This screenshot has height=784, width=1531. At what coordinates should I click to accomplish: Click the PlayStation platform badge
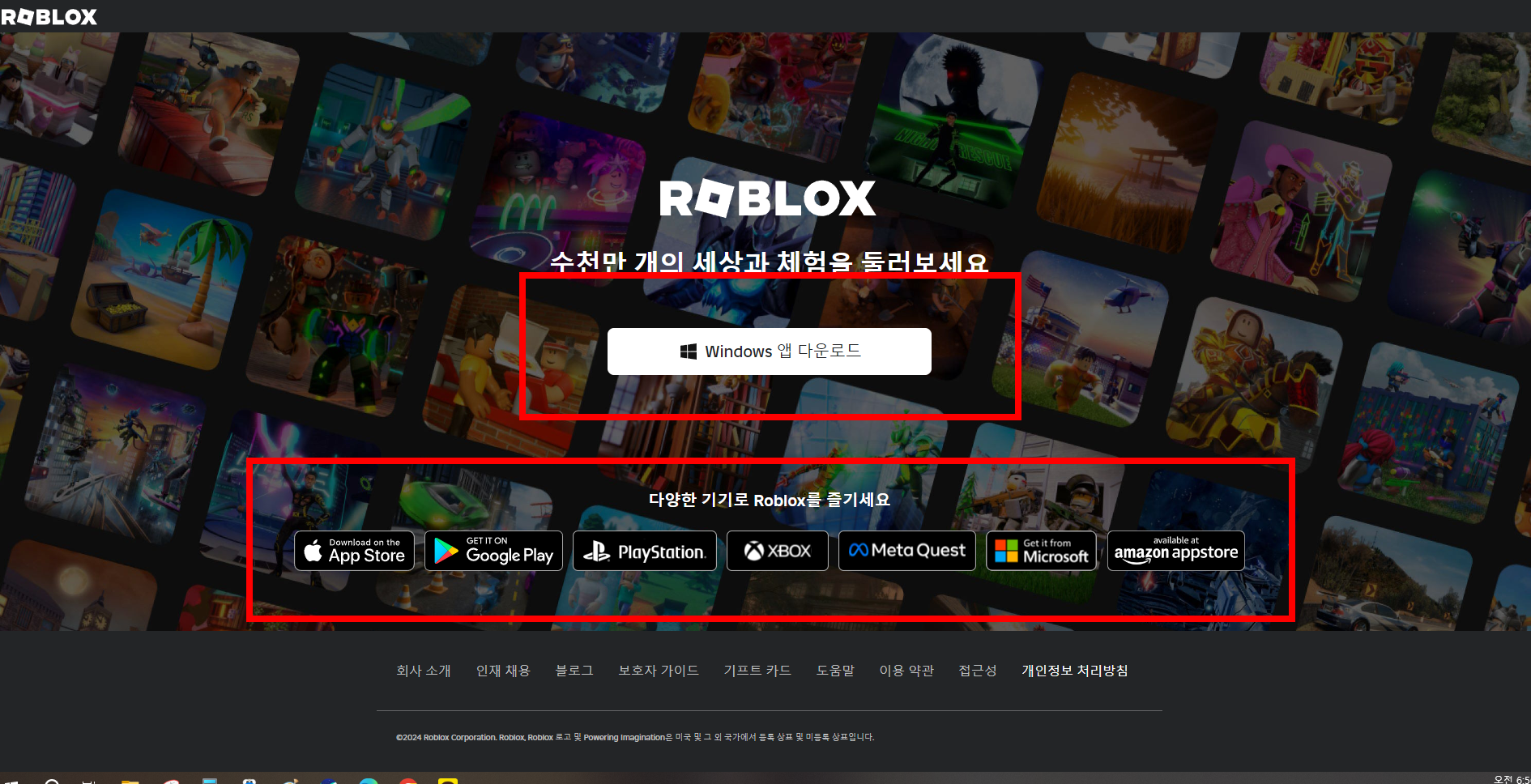coord(644,551)
